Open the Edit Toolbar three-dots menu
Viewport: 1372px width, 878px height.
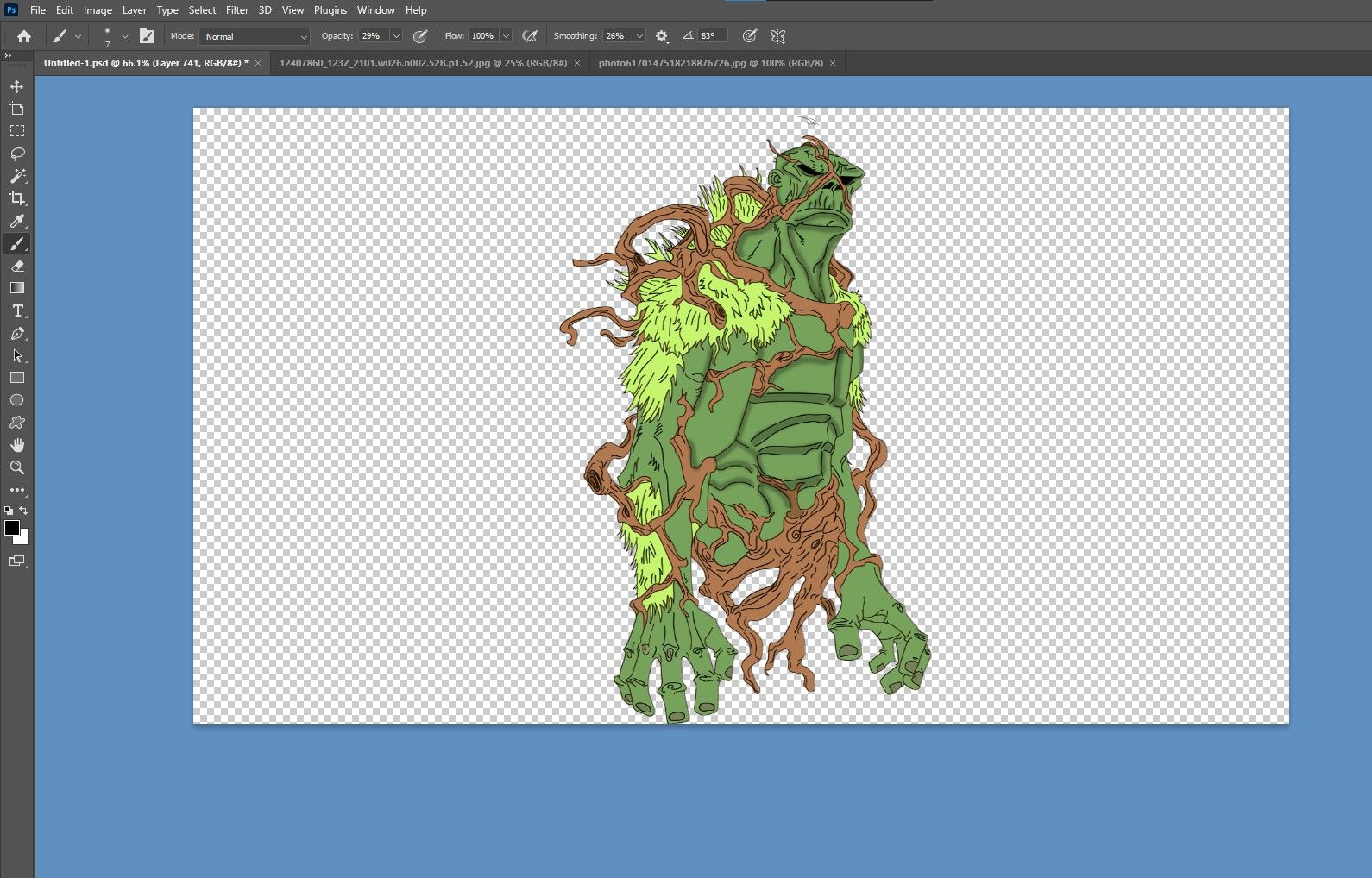pyautogui.click(x=16, y=490)
